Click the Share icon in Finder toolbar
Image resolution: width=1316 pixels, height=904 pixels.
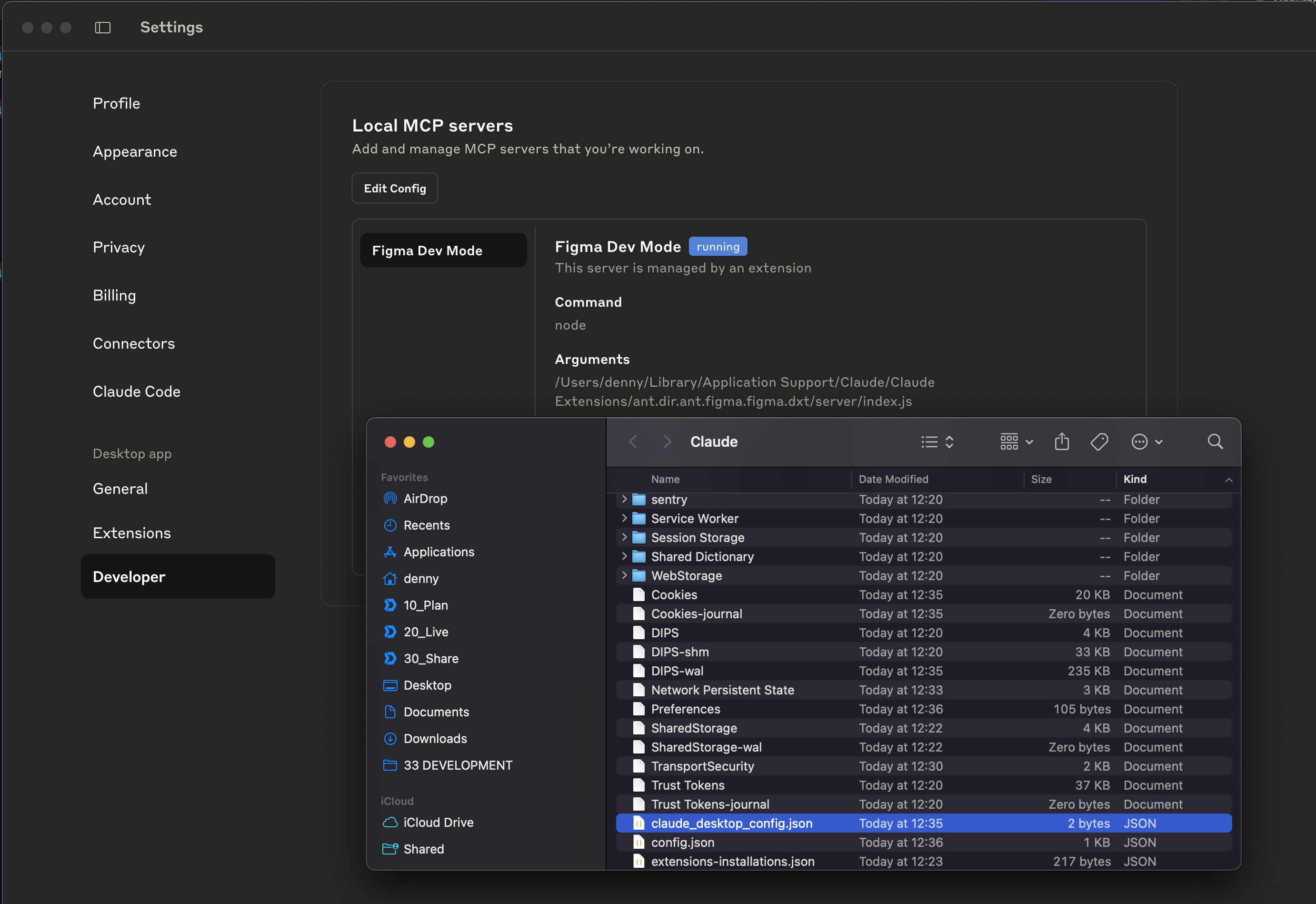pos(1062,442)
